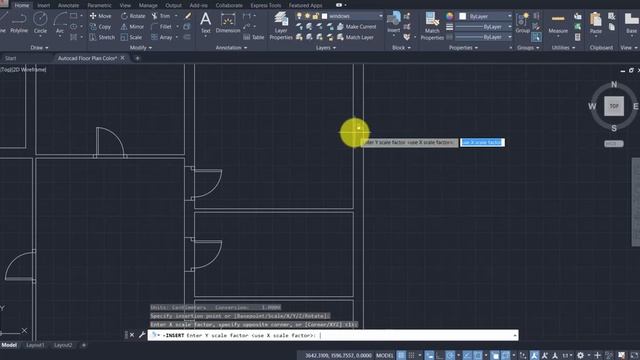Click the Rotate tool
640x360 pixels.
coord(133,16)
